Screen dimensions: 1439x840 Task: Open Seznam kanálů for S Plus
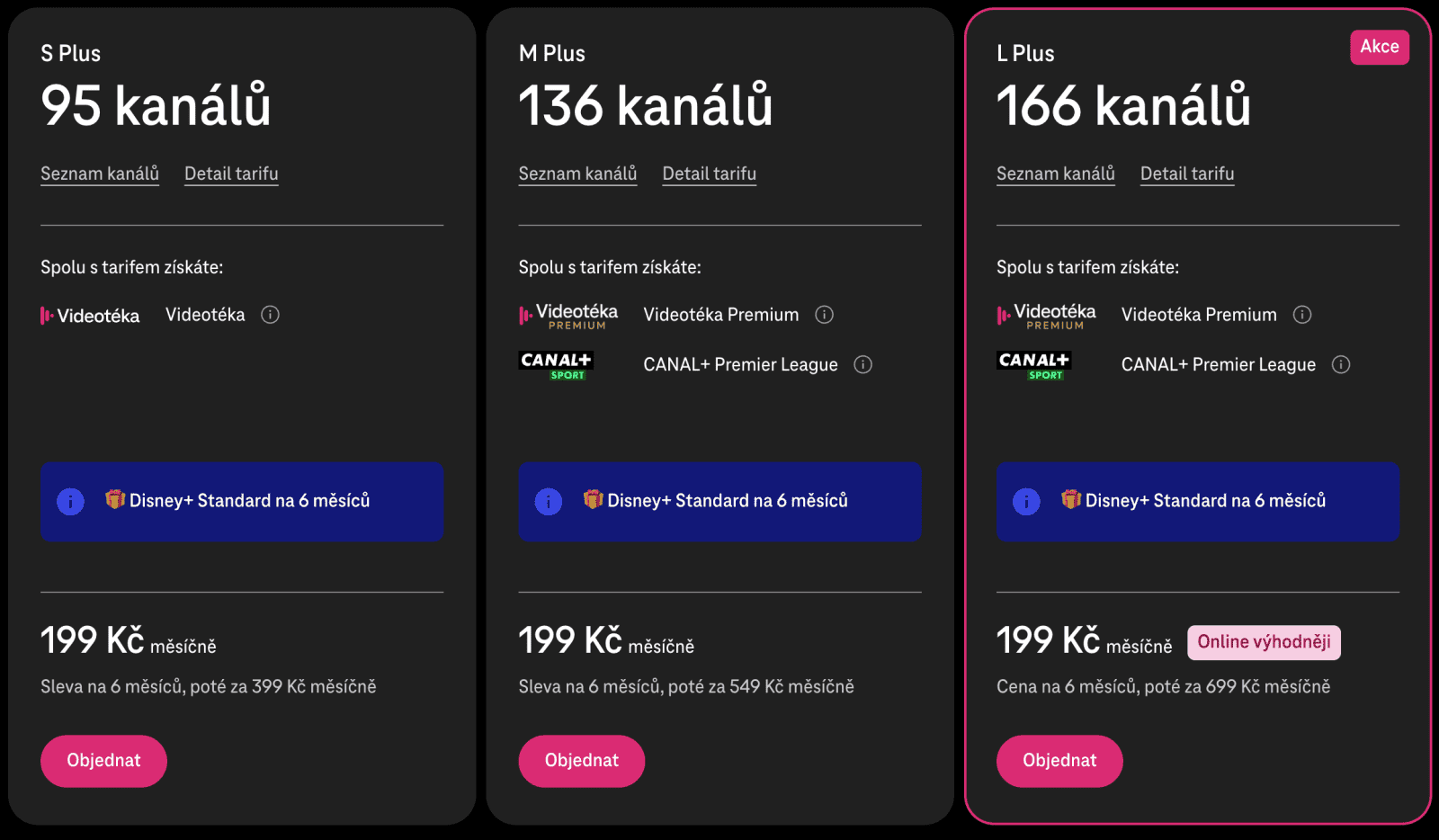[100, 174]
